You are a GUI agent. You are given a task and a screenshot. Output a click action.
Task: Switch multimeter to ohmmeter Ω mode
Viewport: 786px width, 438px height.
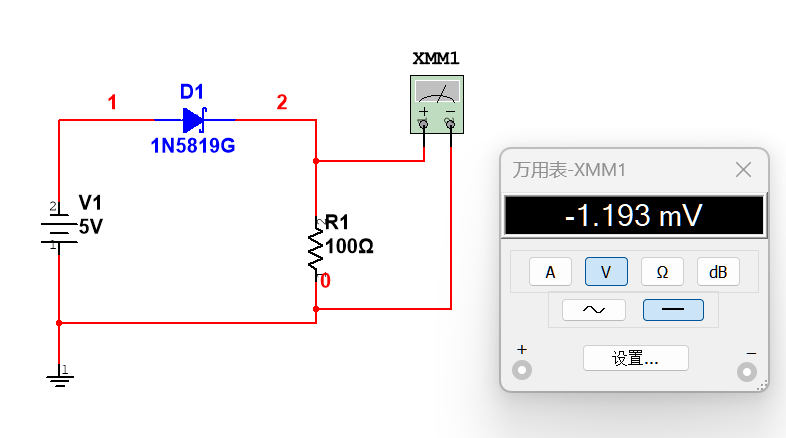(x=662, y=272)
